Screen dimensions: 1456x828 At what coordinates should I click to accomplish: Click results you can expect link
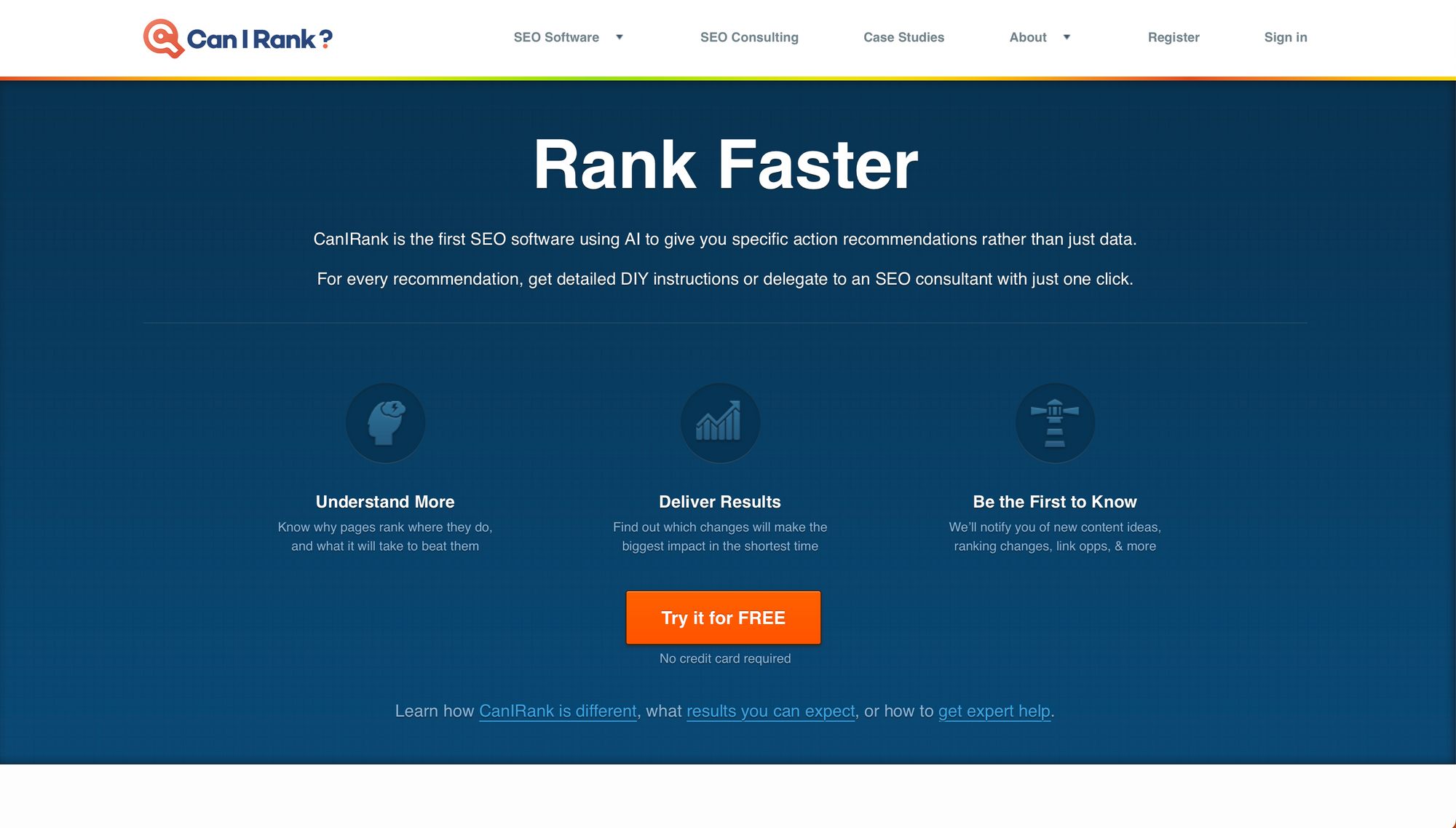point(771,711)
